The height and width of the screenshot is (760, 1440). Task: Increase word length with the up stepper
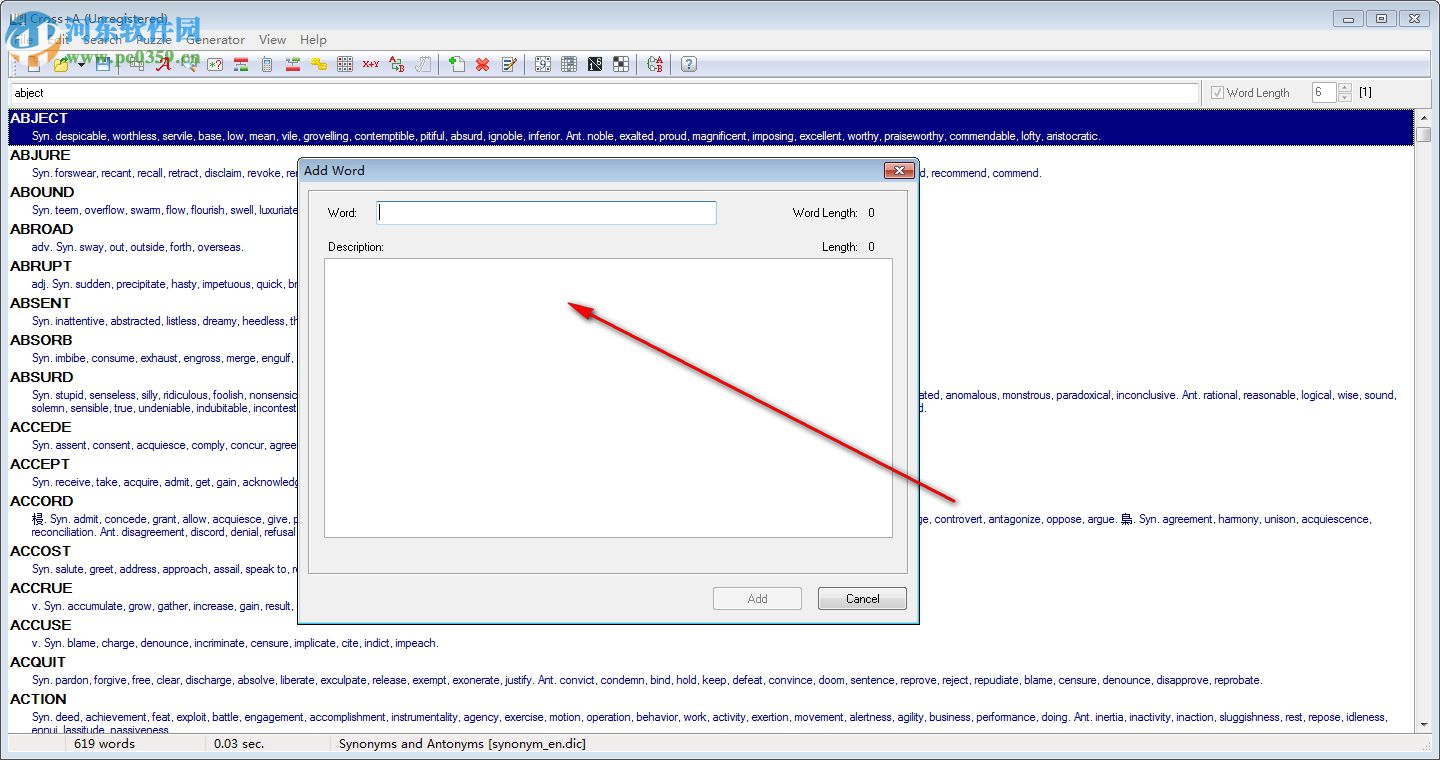tap(1345, 88)
